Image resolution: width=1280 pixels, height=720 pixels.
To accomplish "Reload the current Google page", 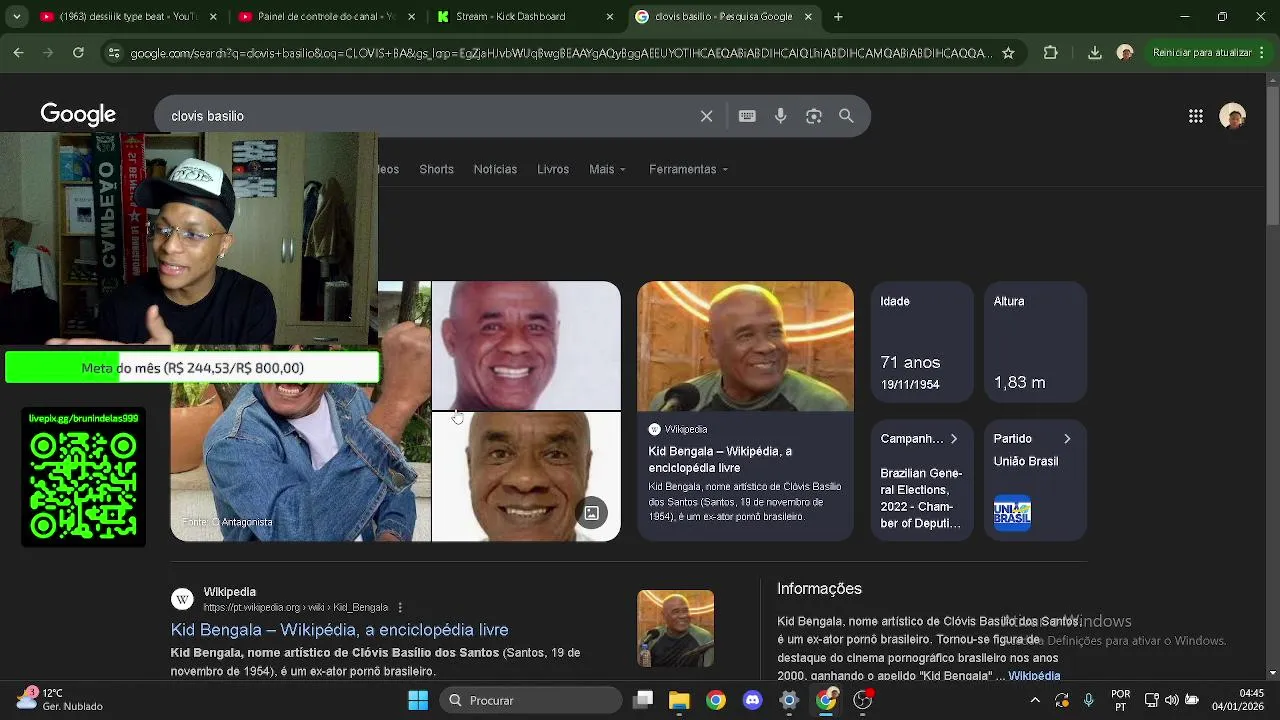I will pos(78,53).
